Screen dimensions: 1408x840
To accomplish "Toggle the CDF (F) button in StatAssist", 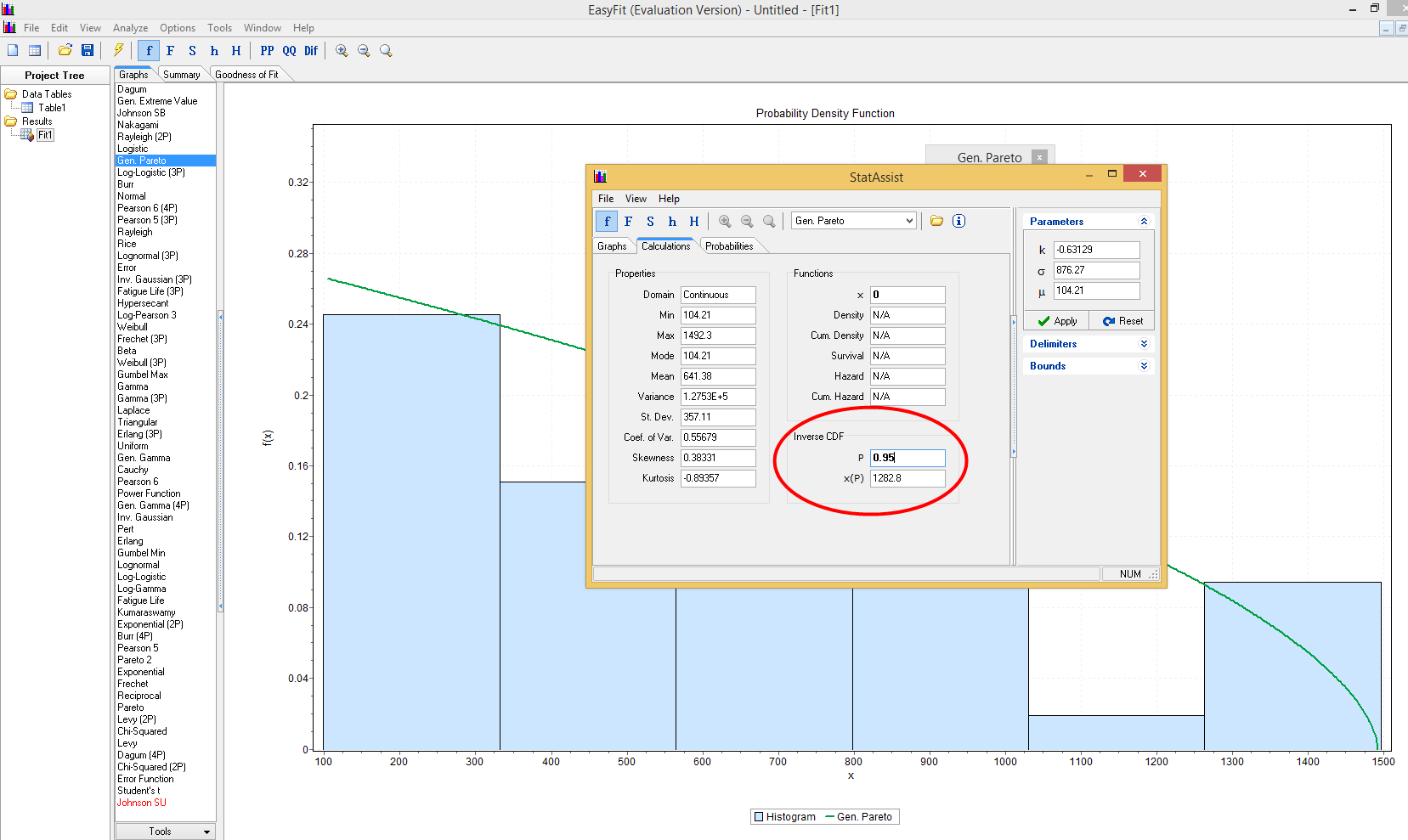I will coord(628,222).
